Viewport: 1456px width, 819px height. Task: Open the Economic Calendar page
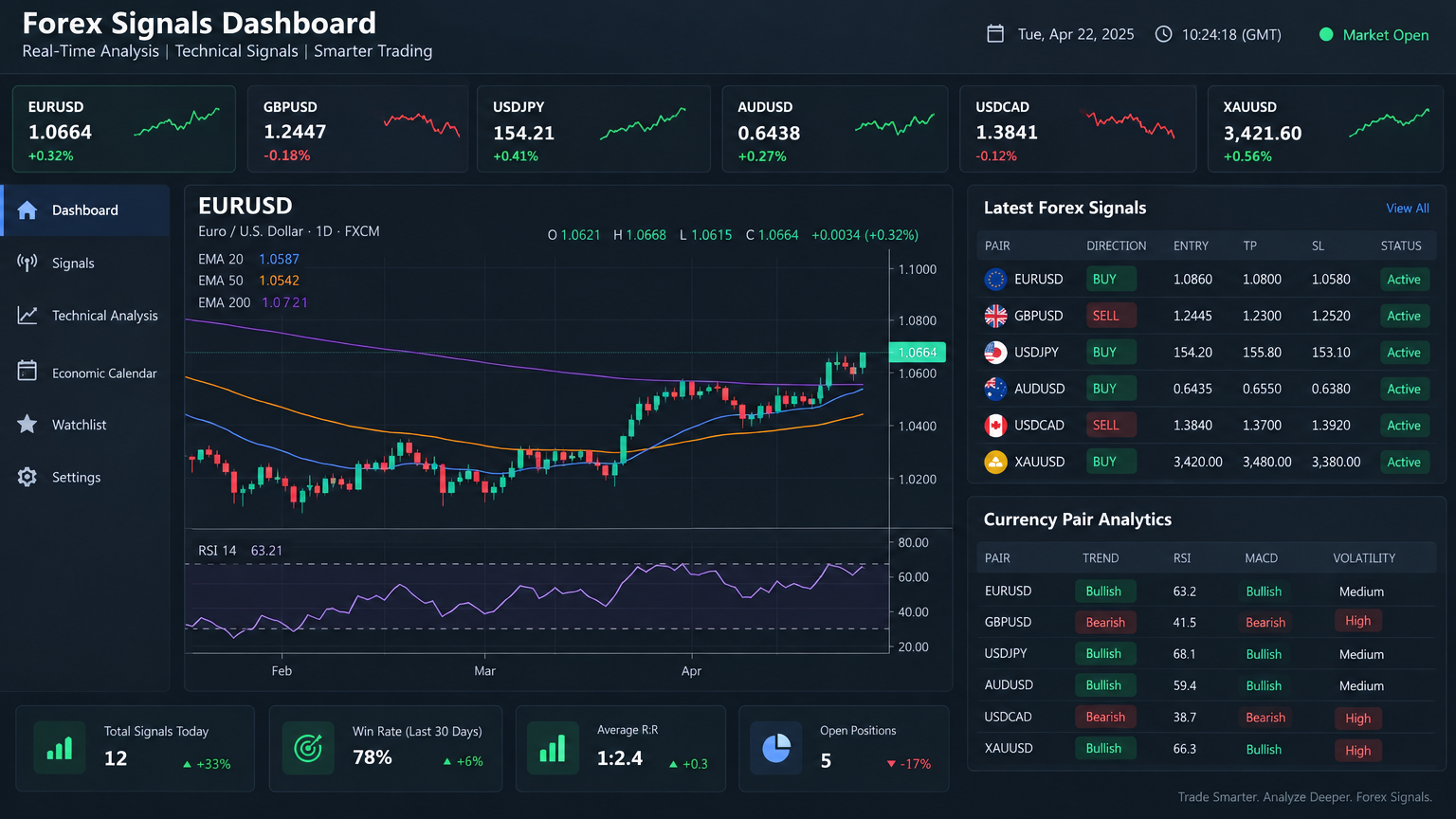coord(85,373)
